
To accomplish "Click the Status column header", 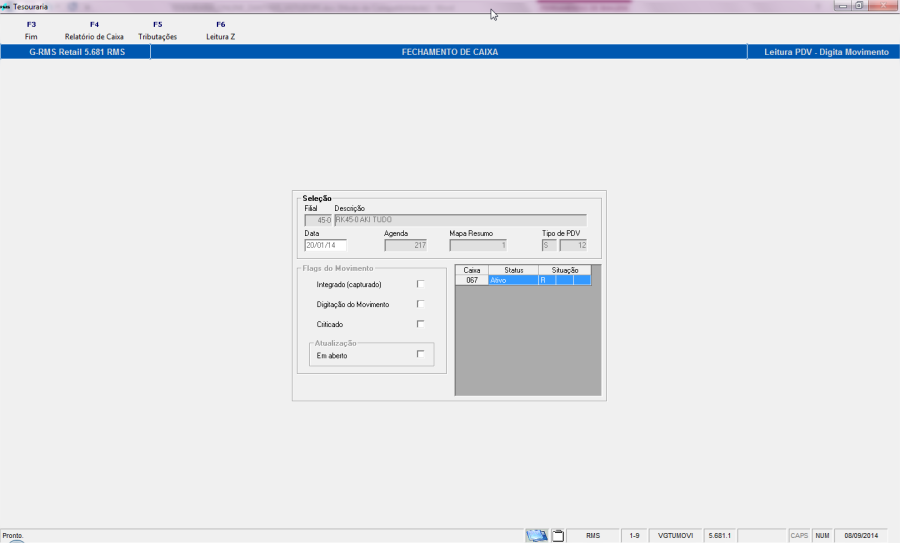I will [513, 270].
